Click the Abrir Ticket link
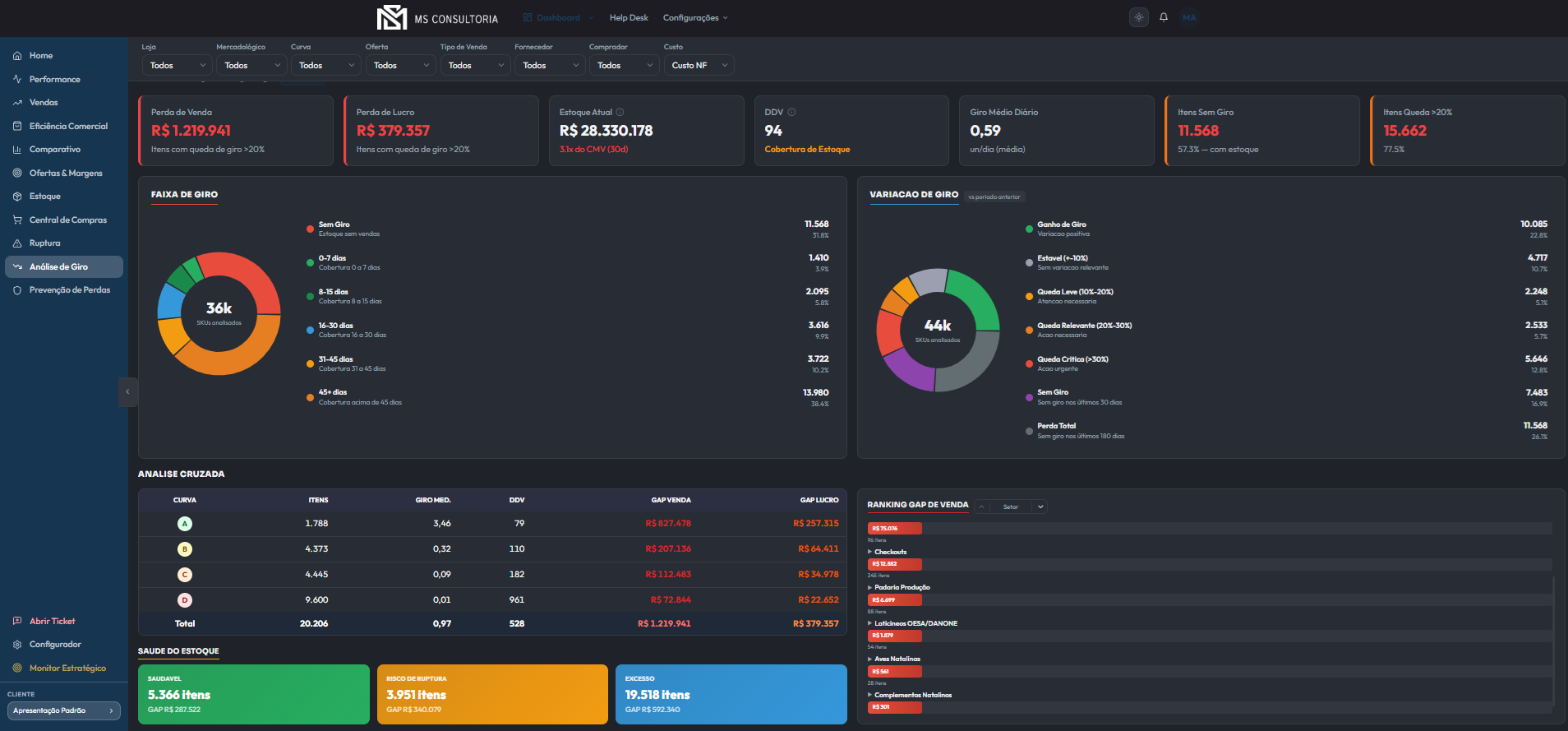 pyautogui.click(x=52, y=622)
